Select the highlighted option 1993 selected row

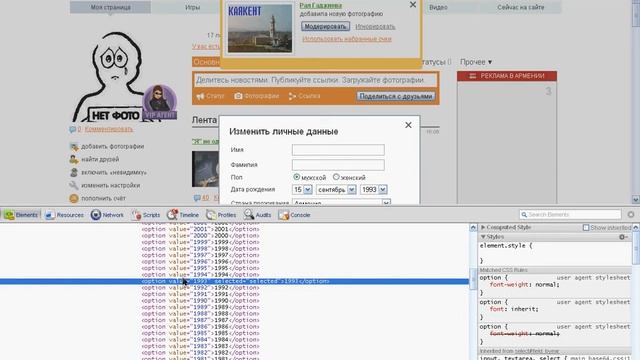(234, 281)
